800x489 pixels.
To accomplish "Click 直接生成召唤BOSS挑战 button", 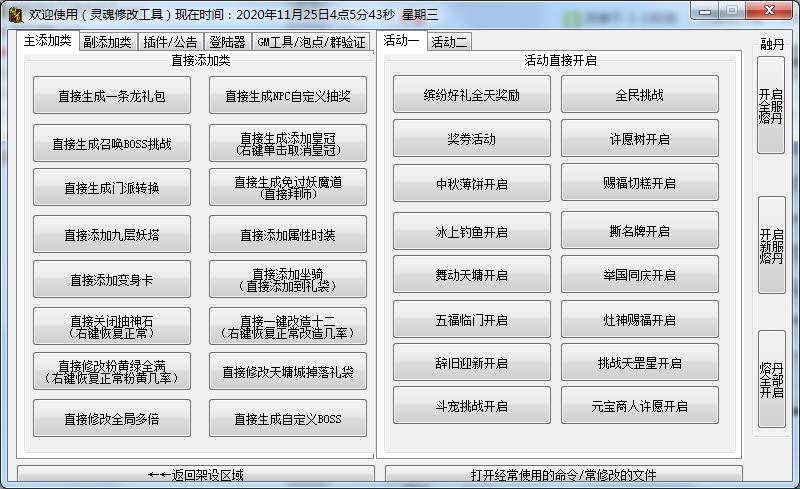I will coord(112,144).
